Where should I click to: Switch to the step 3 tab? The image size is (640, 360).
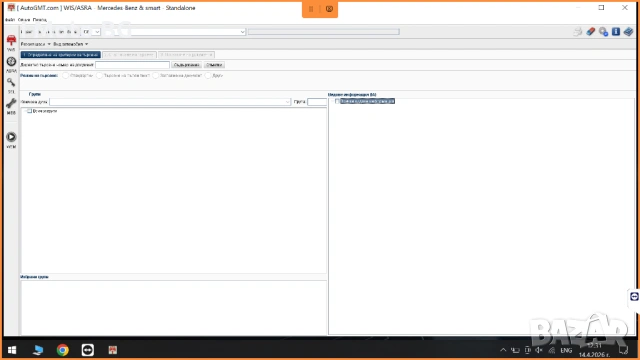(187, 55)
